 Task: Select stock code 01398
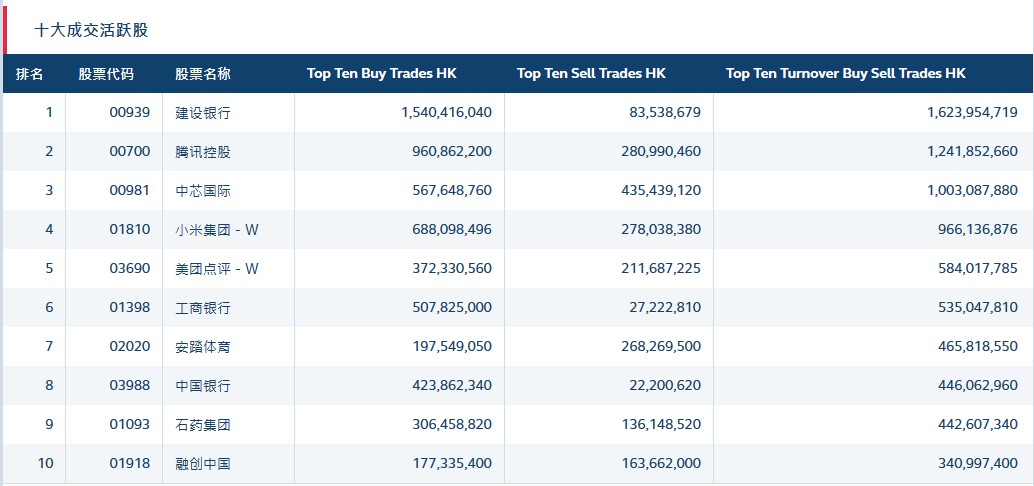pyautogui.click(x=130, y=308)
